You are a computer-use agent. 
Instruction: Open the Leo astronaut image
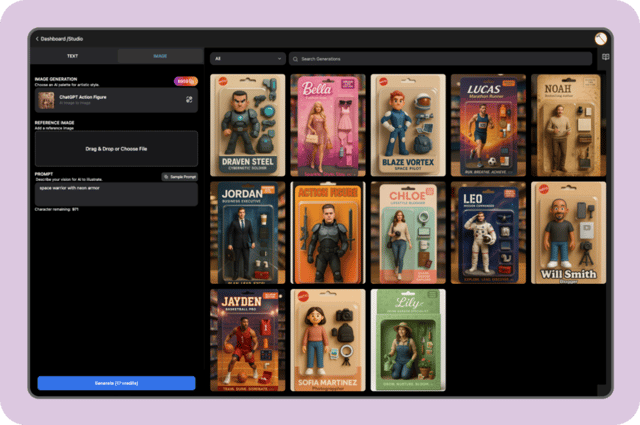point(488,233)
